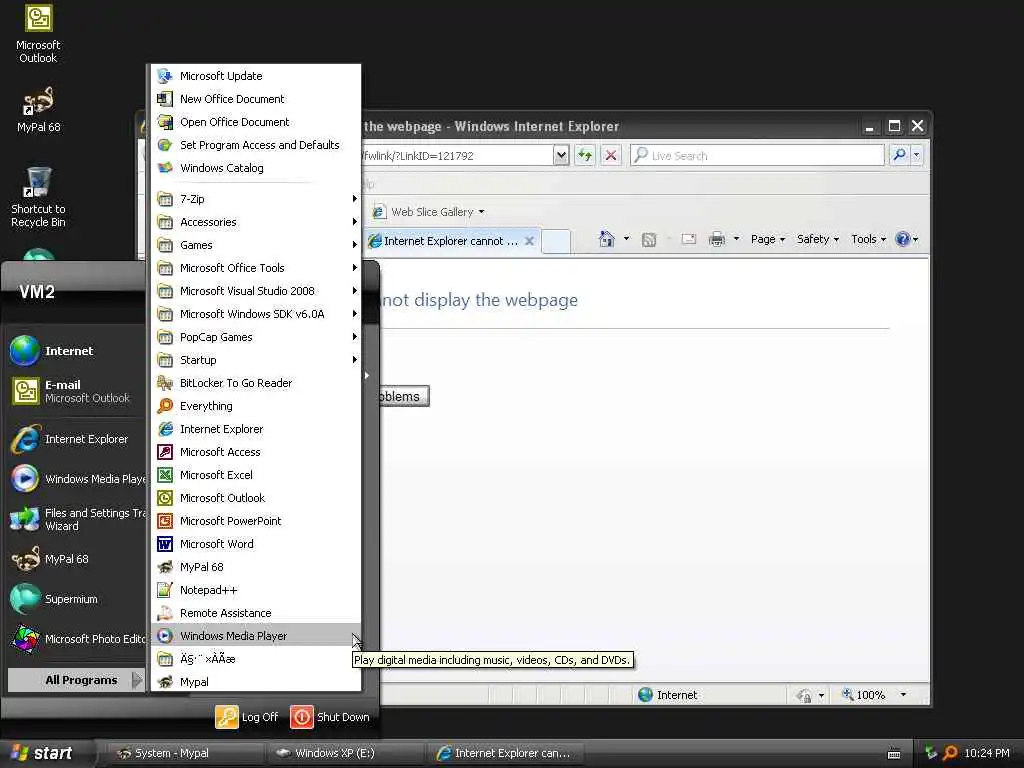Open MyPal 68 desktop shortcut
This screenshot has width=1024, height=768.
tap(38, 109)
